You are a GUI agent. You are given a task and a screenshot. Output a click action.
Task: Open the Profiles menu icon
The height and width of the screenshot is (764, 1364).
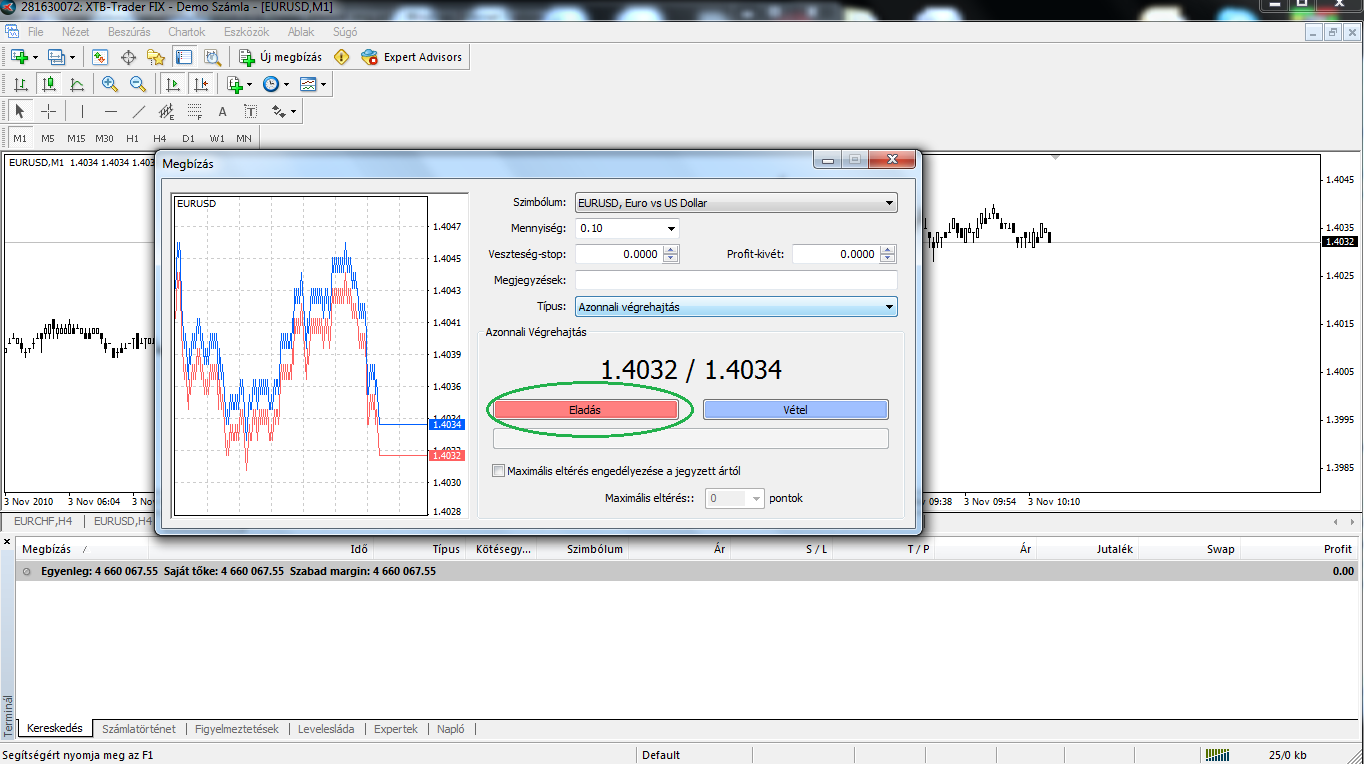pyautogui.click(x=56, y=57)
